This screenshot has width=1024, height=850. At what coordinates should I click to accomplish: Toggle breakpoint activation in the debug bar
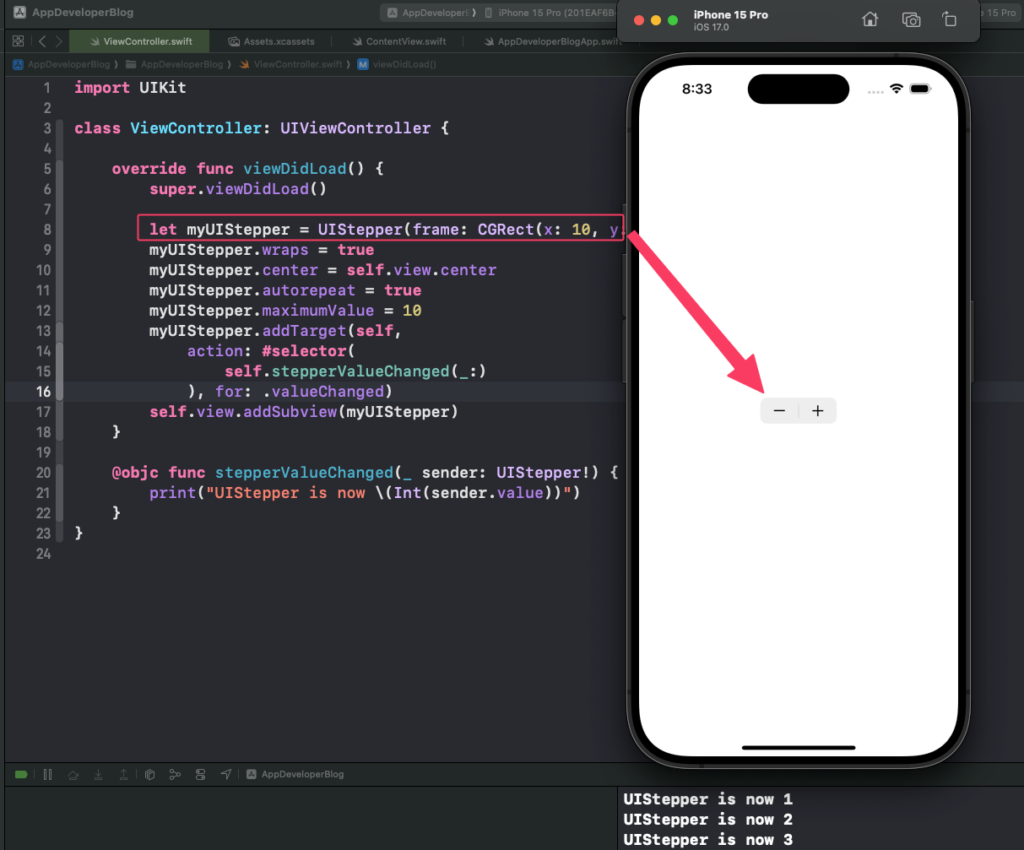pyautogui.click(x=21, y=774)
